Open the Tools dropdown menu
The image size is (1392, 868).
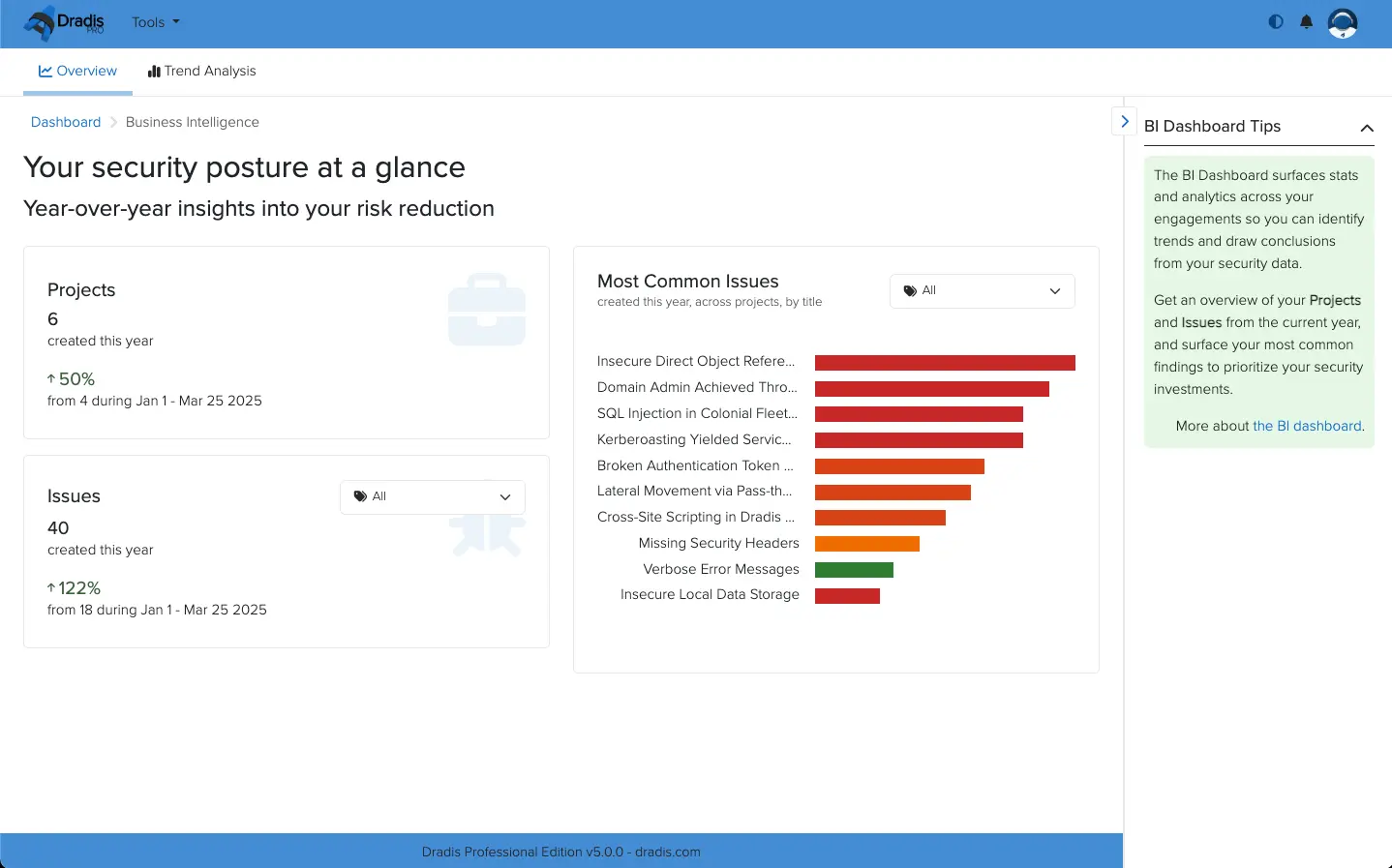(154, 21)
